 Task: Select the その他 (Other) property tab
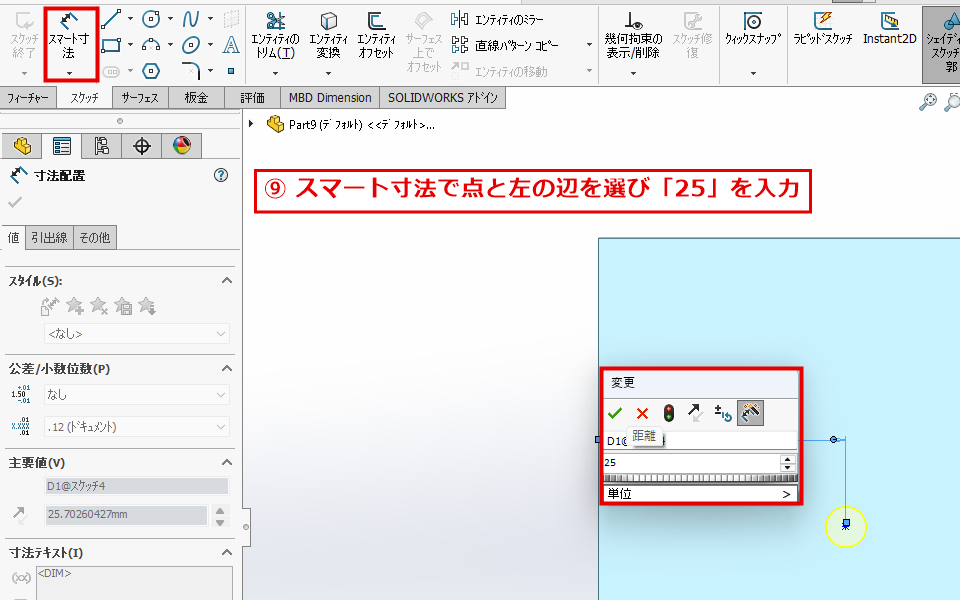click(95, 238)
